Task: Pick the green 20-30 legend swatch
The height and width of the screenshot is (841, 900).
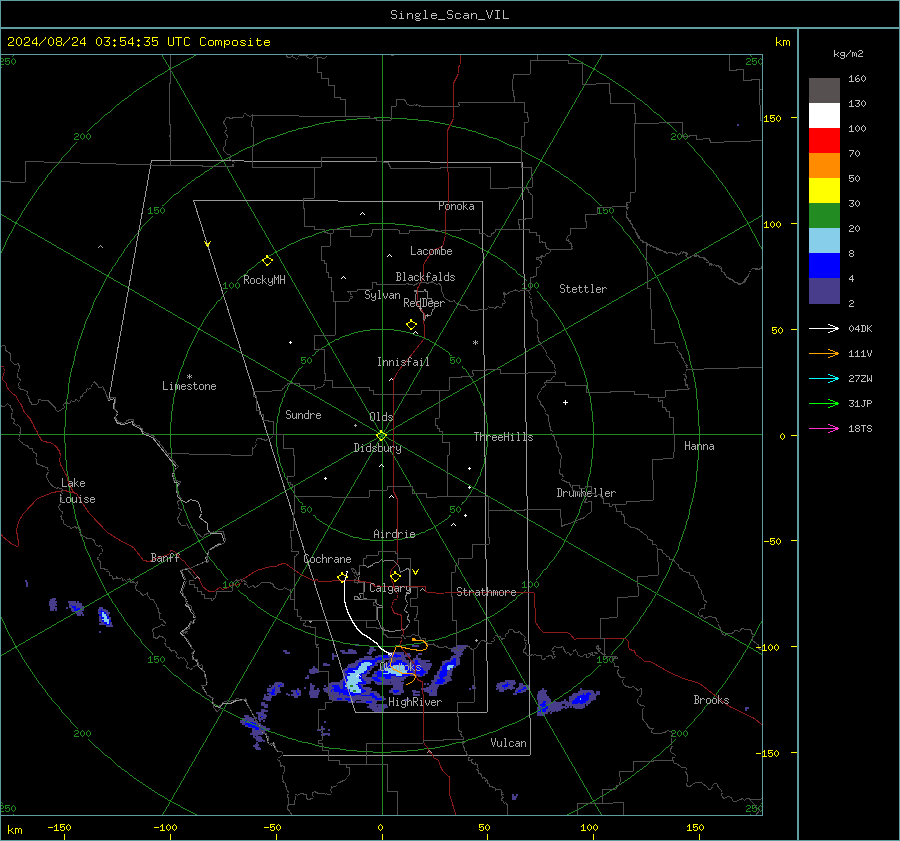Action: 824,216
